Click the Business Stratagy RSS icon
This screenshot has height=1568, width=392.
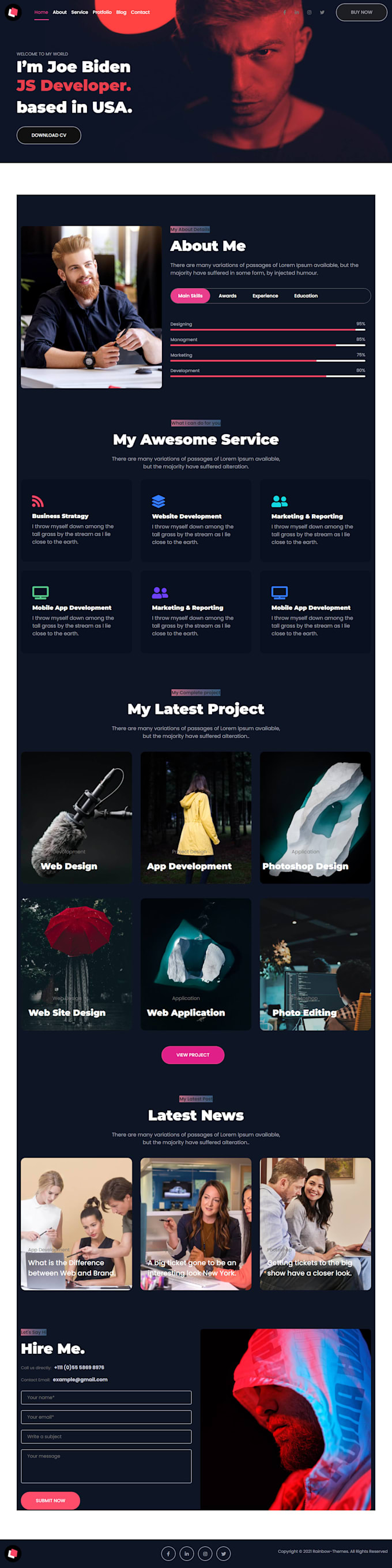37,501
